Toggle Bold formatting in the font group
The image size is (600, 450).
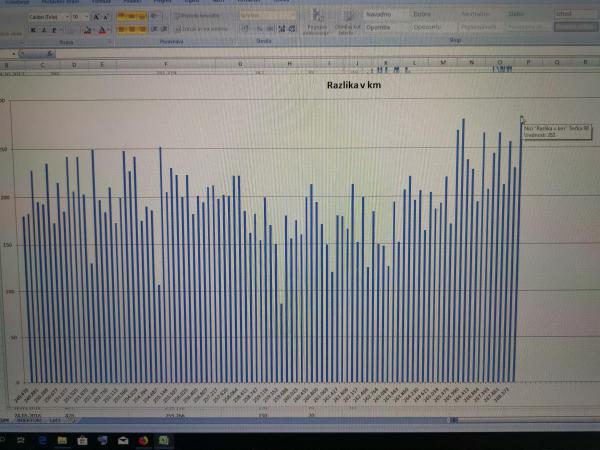[x=33, y=30]
